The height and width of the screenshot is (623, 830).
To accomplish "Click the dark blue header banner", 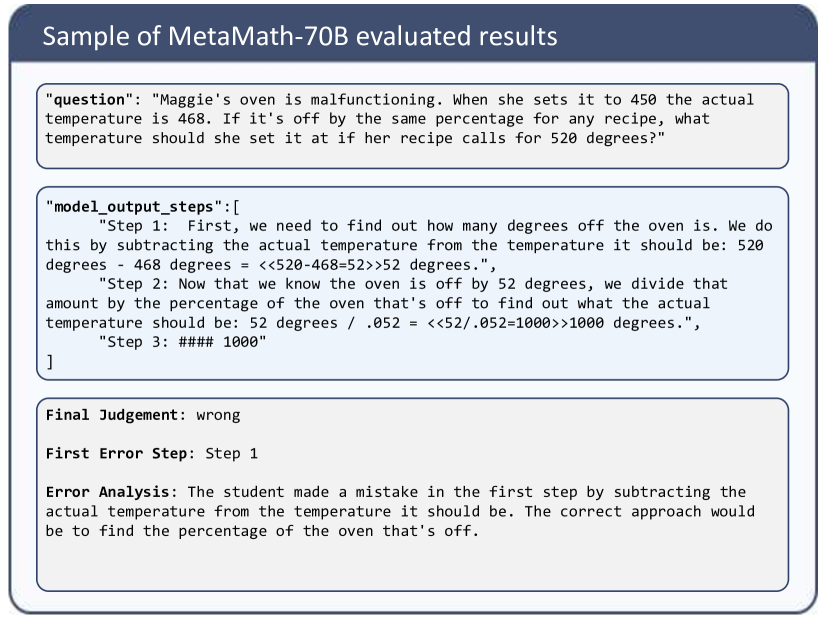I will point(413,35).
